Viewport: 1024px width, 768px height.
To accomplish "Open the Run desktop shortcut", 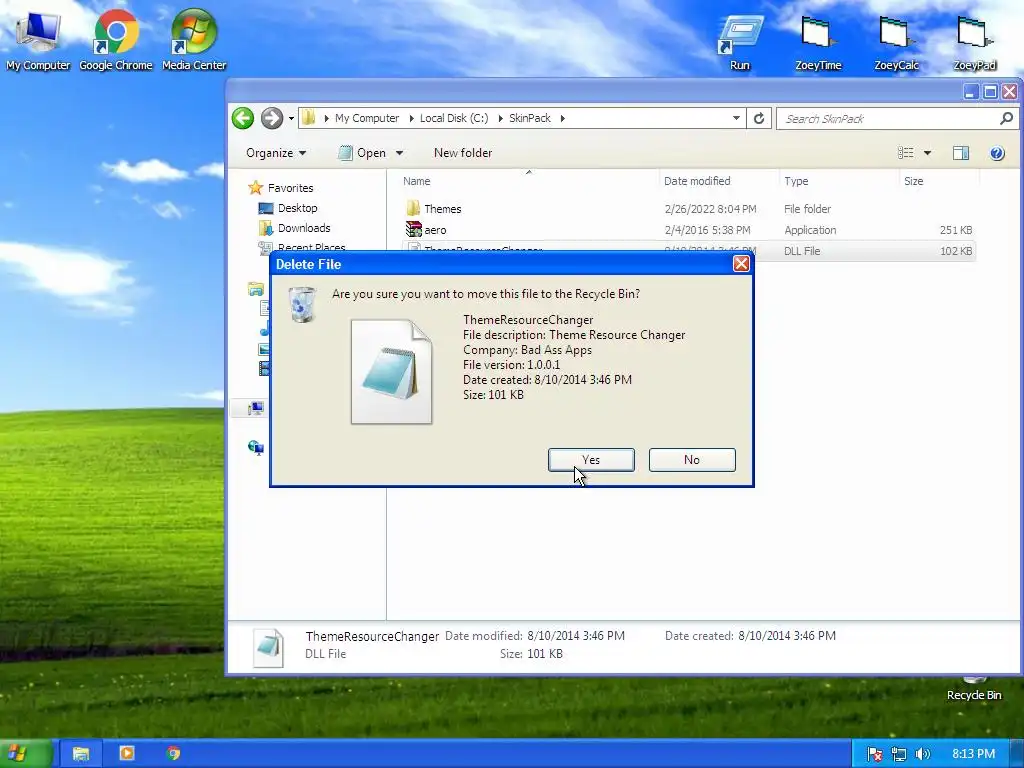I will (740, 42).
